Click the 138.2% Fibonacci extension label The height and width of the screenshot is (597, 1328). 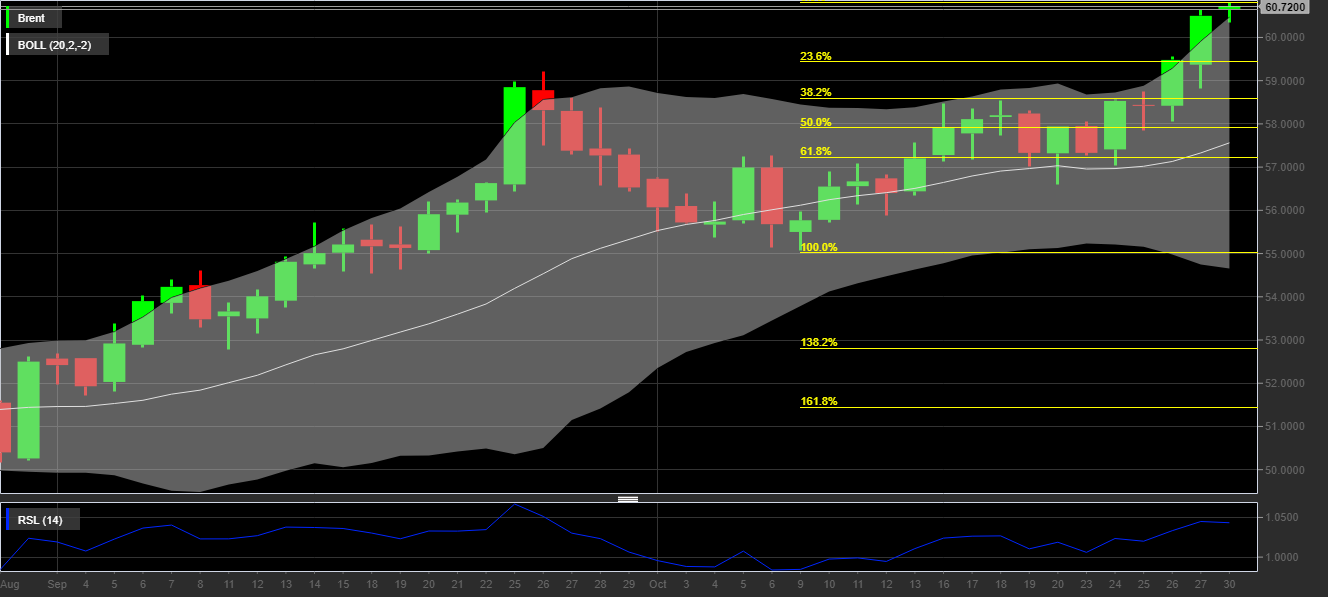coord(818,343)
